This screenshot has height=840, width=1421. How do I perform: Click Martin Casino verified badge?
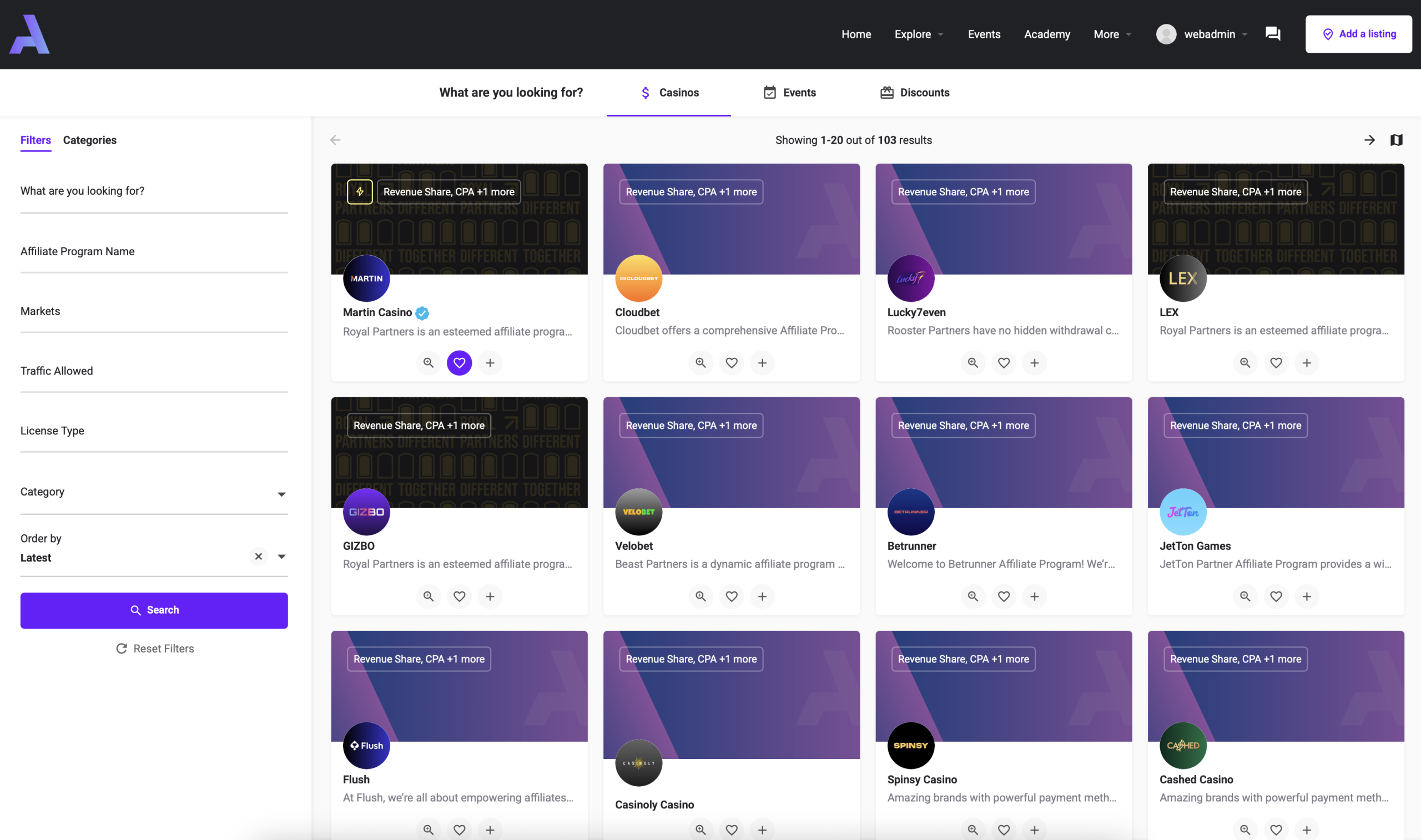[422, 313]
